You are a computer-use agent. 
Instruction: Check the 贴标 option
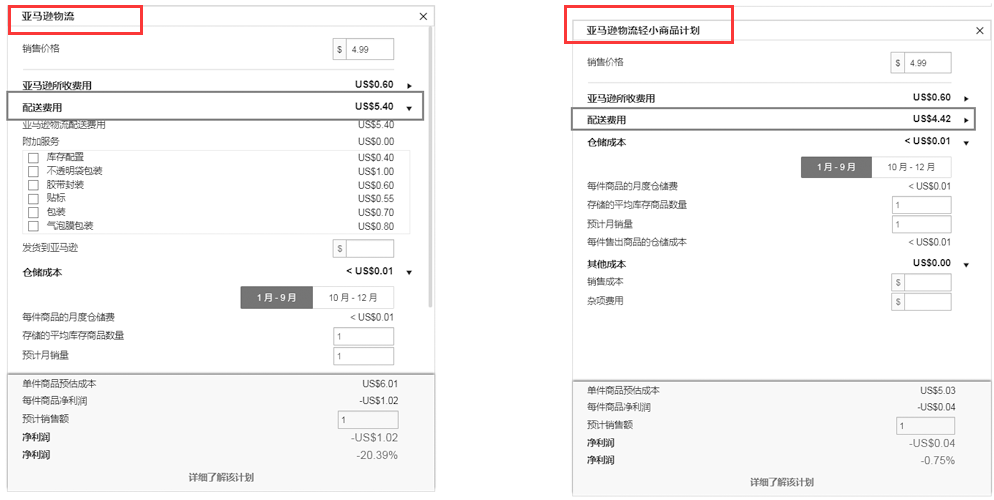pos(34,199)
